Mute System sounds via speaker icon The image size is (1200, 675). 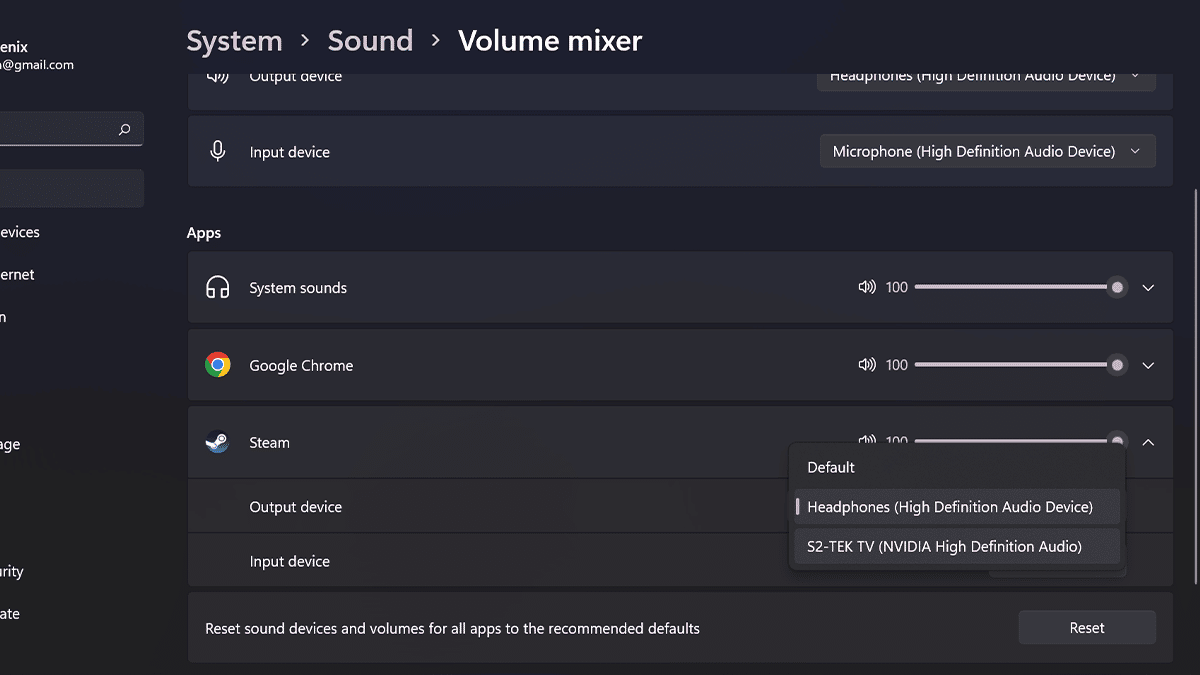pos(867,288)
